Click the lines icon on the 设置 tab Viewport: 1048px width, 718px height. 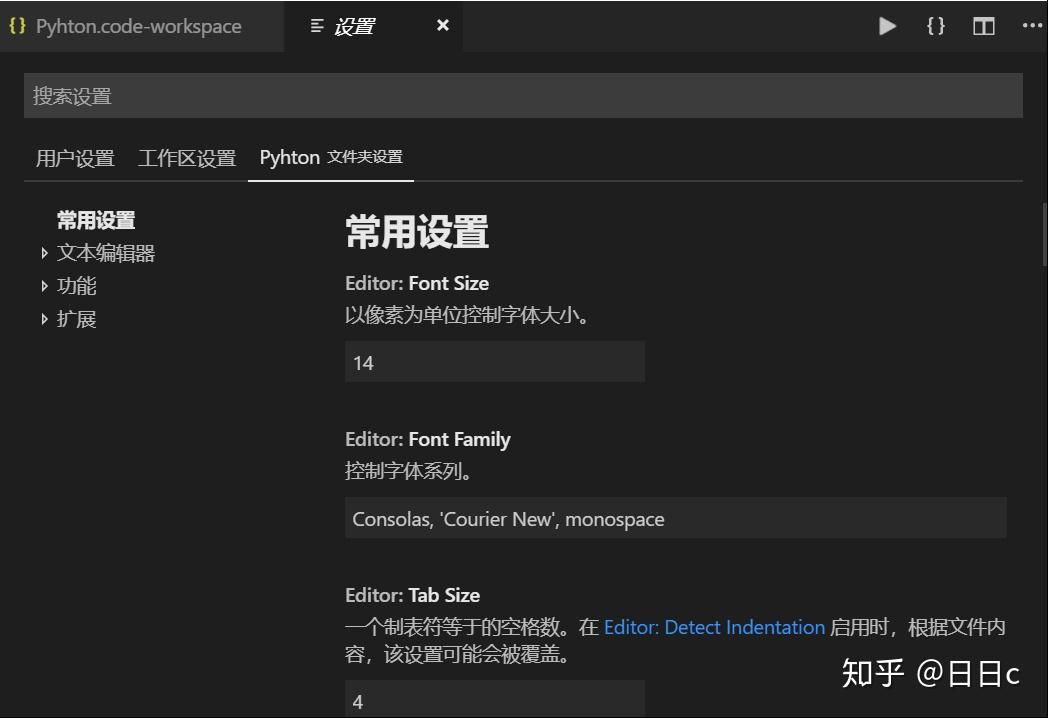click(317, 26)
